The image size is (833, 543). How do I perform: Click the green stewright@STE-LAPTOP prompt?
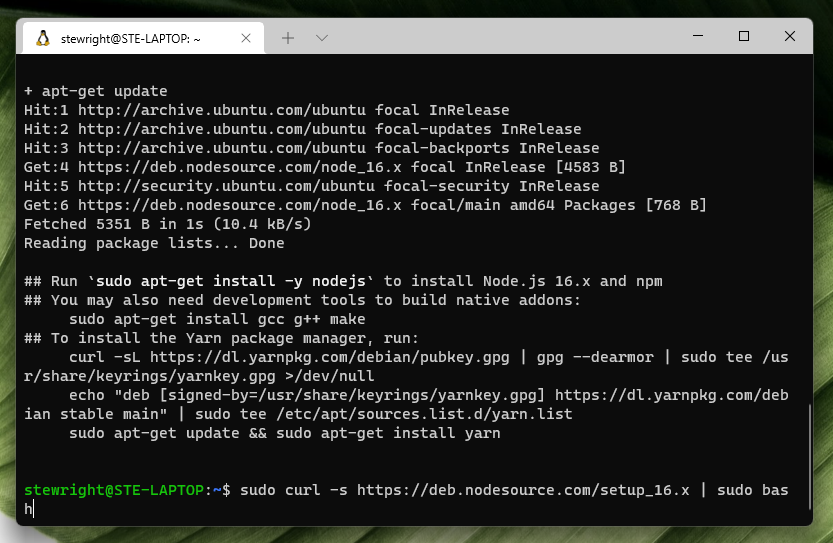114,490
